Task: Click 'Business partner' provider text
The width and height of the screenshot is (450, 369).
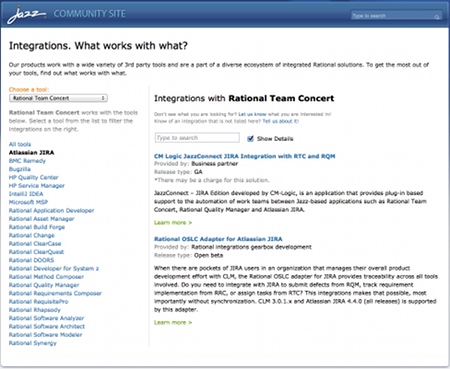Action: (215, 164)
